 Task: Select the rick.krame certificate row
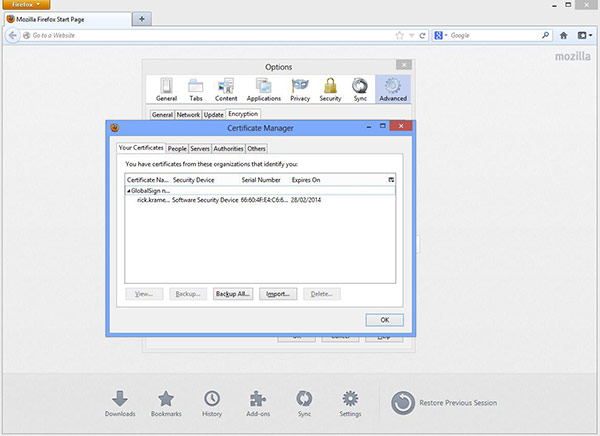(x=260, y=200)
